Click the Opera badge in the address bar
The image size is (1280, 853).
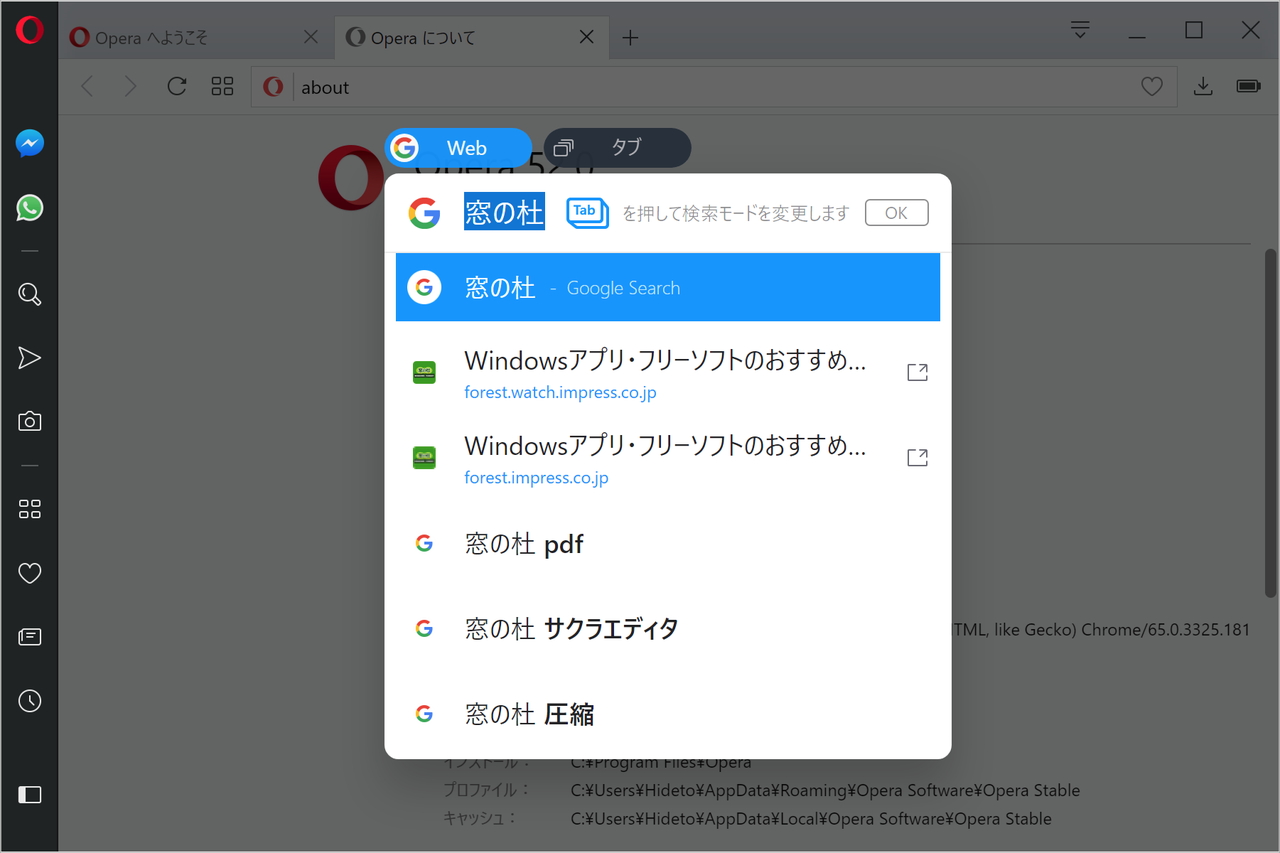tap(273, 87)
